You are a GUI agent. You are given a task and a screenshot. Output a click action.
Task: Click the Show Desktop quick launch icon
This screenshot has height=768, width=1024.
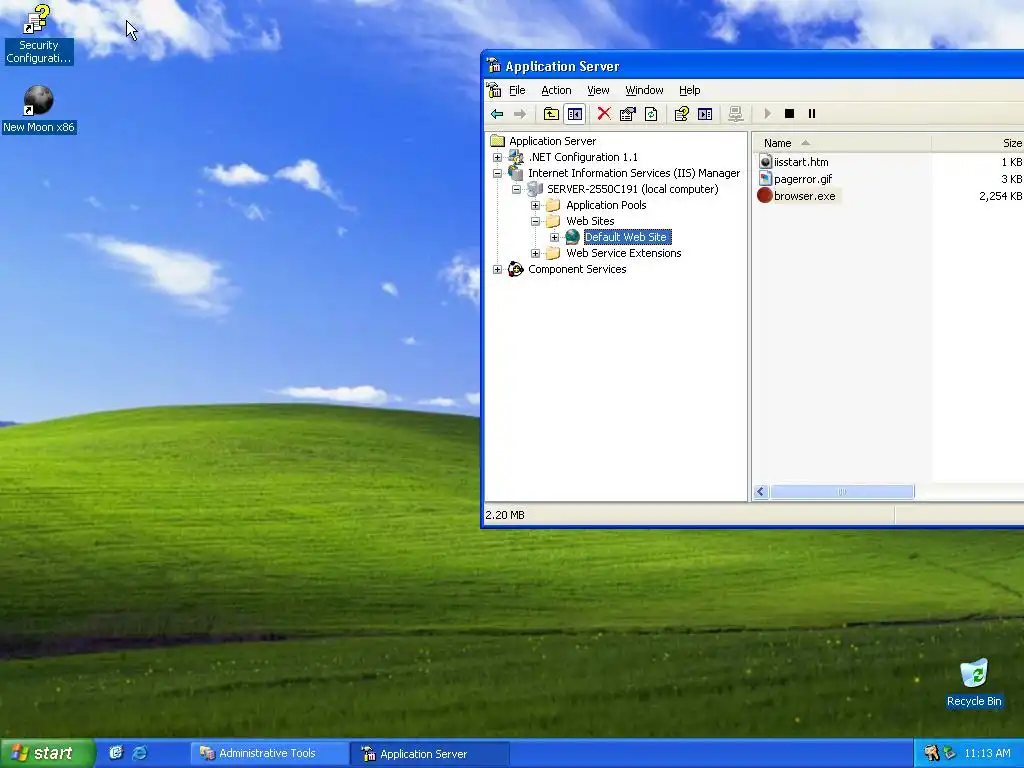click(x=116, y=753)
